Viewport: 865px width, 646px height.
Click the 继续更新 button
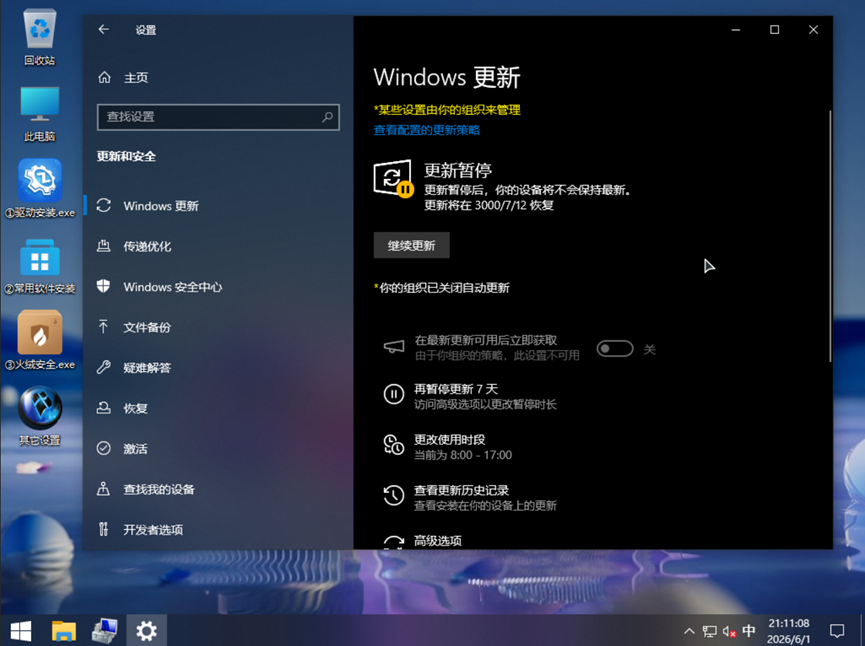pyautogui.click(x=412, y=245)
